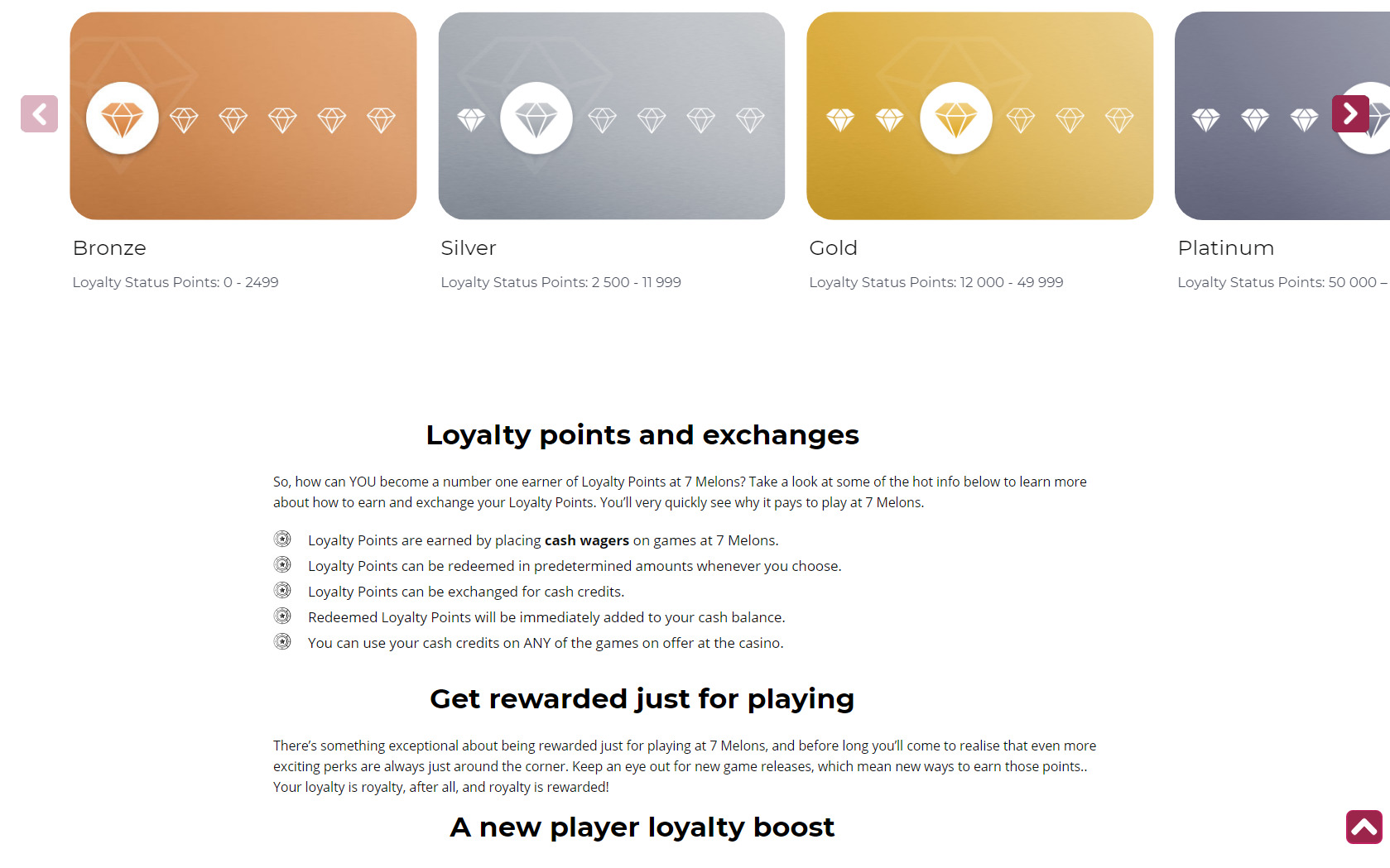The image size is (1390, 868).
Task: Click the last outlined diamond on Silver card
Action: pos(751,121)
